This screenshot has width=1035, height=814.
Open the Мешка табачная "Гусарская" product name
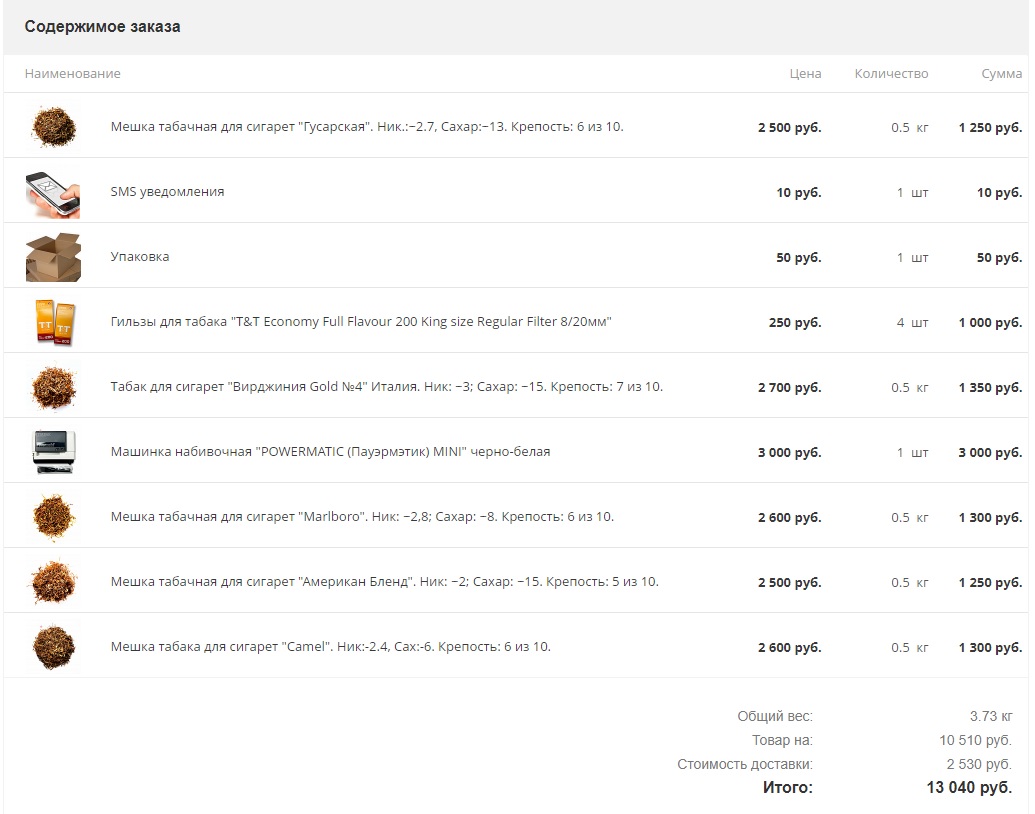(366, 127)
